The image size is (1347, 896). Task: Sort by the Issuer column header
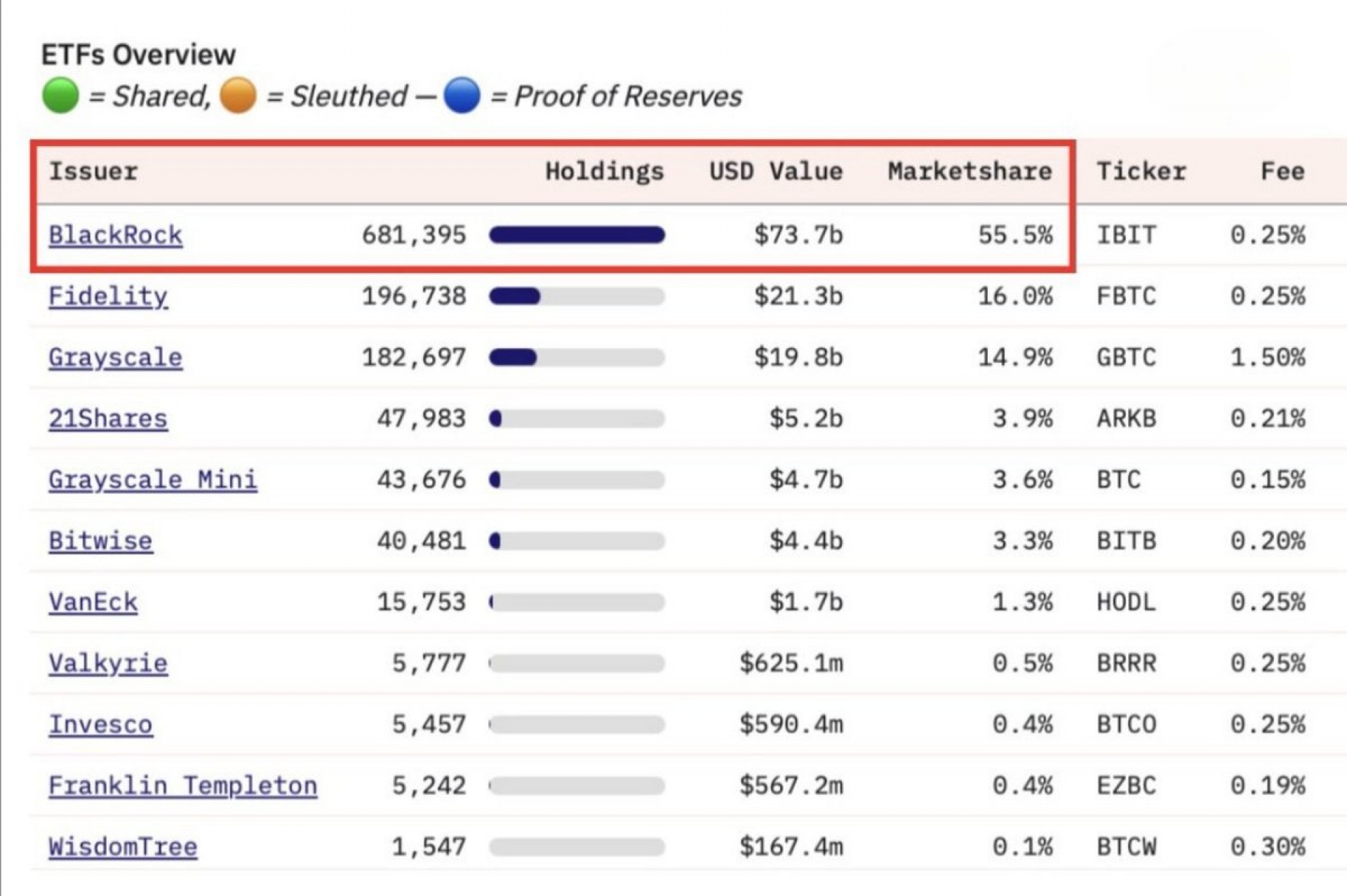click(x=93, y=171)
